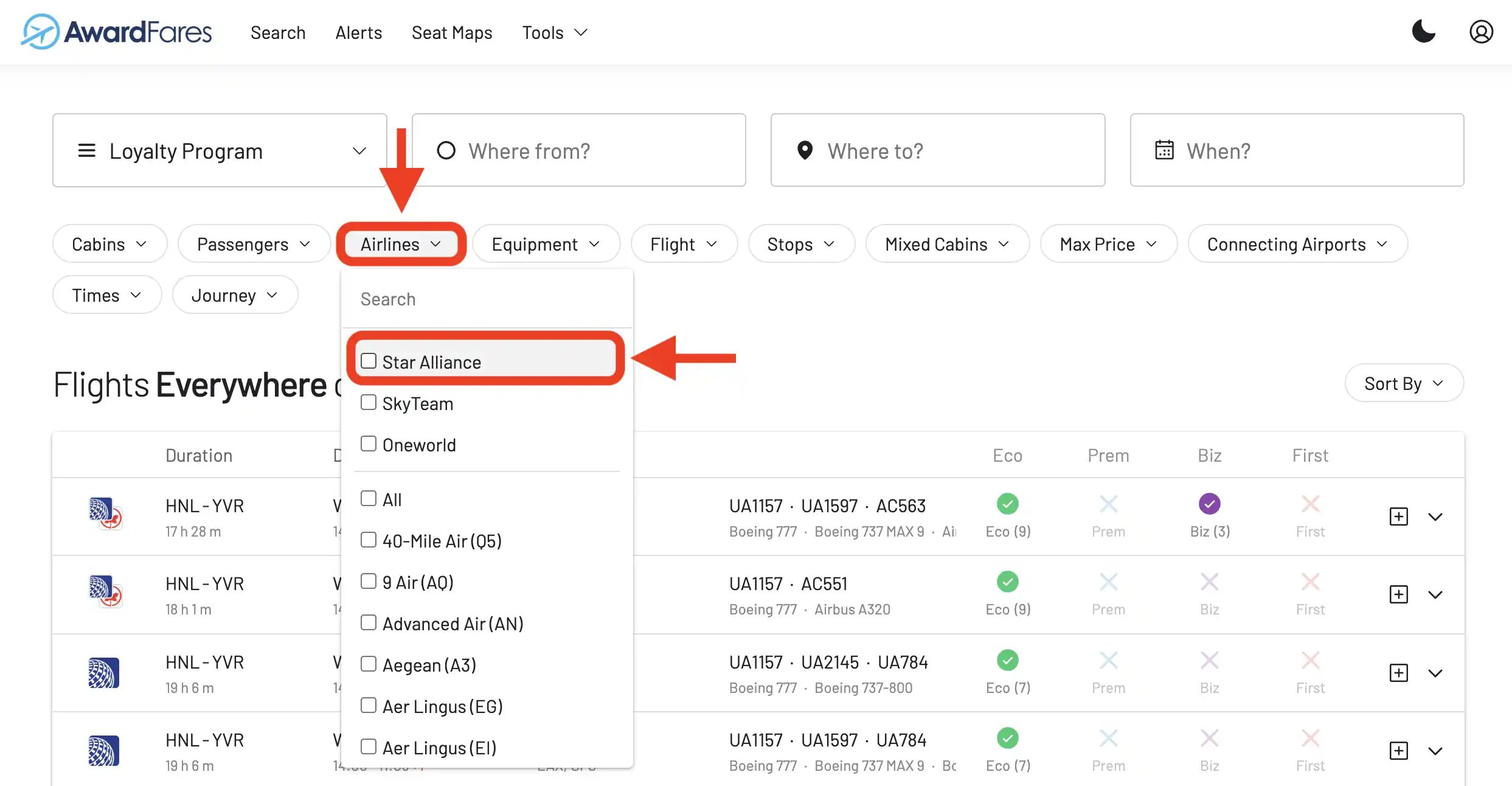The width and height of the screenshot is (1512, 786).
Task: Toggle dark mode moon icon
Action: (1423, 32)
